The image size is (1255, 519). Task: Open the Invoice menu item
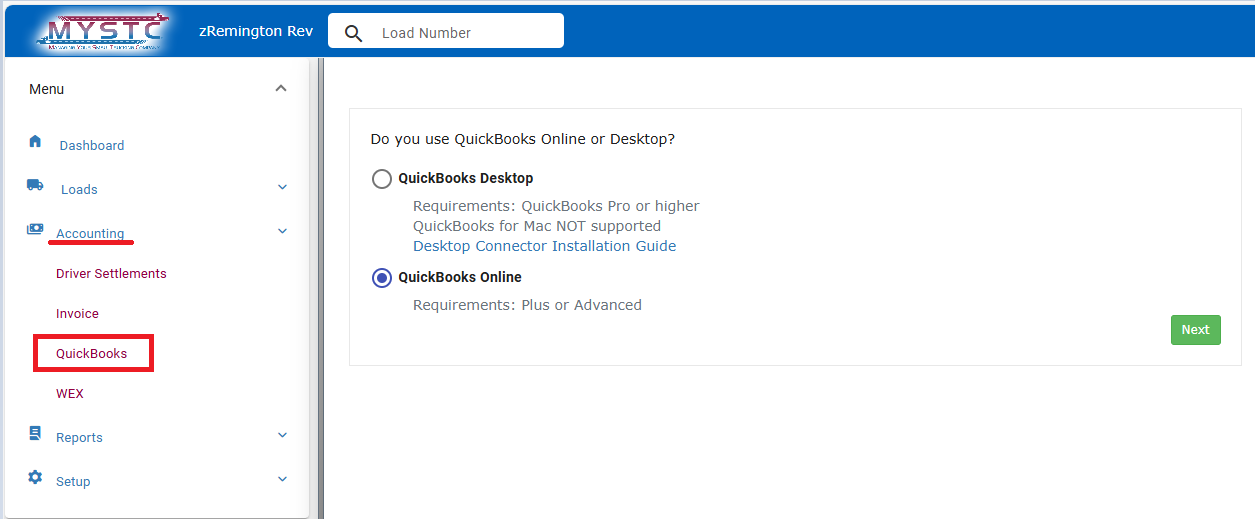[77, 314]
